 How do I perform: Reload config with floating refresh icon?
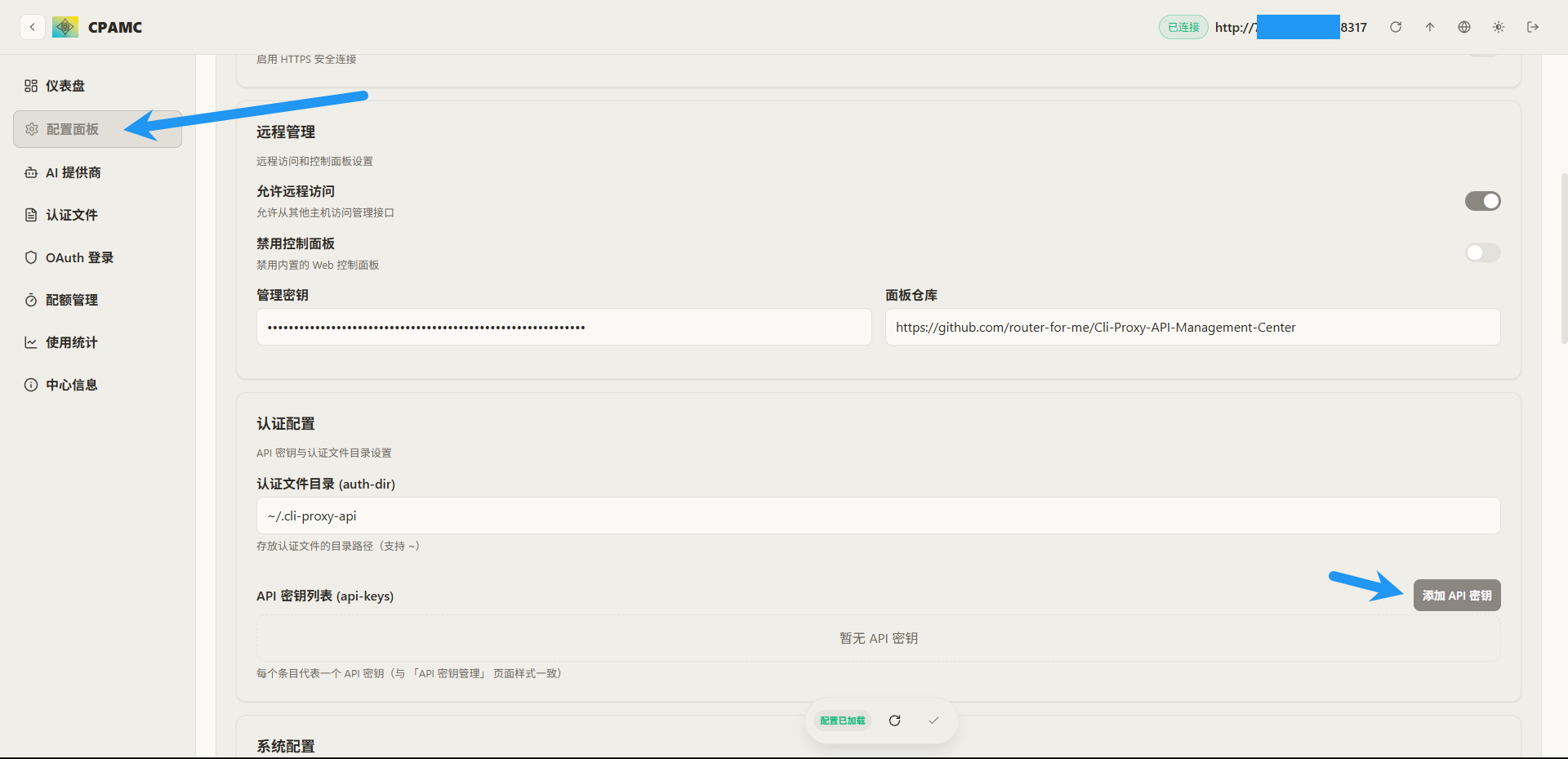coord(894,721)
